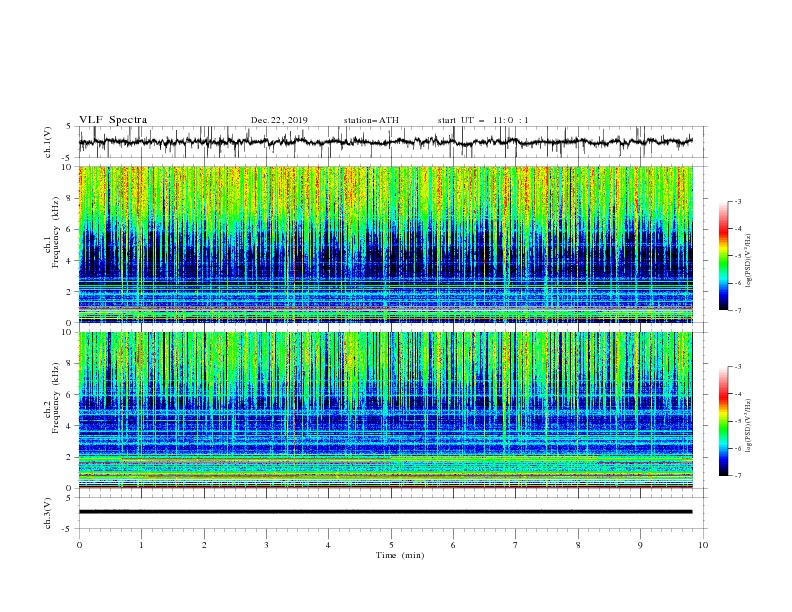Click the "-5" tick of the upper color bar
The width and height of the screenshot is (792, 612).
[738, 256]
